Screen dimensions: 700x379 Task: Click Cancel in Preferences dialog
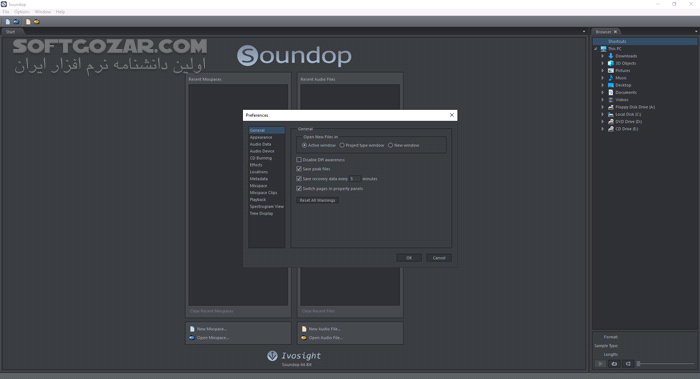[x=439, y=258]
